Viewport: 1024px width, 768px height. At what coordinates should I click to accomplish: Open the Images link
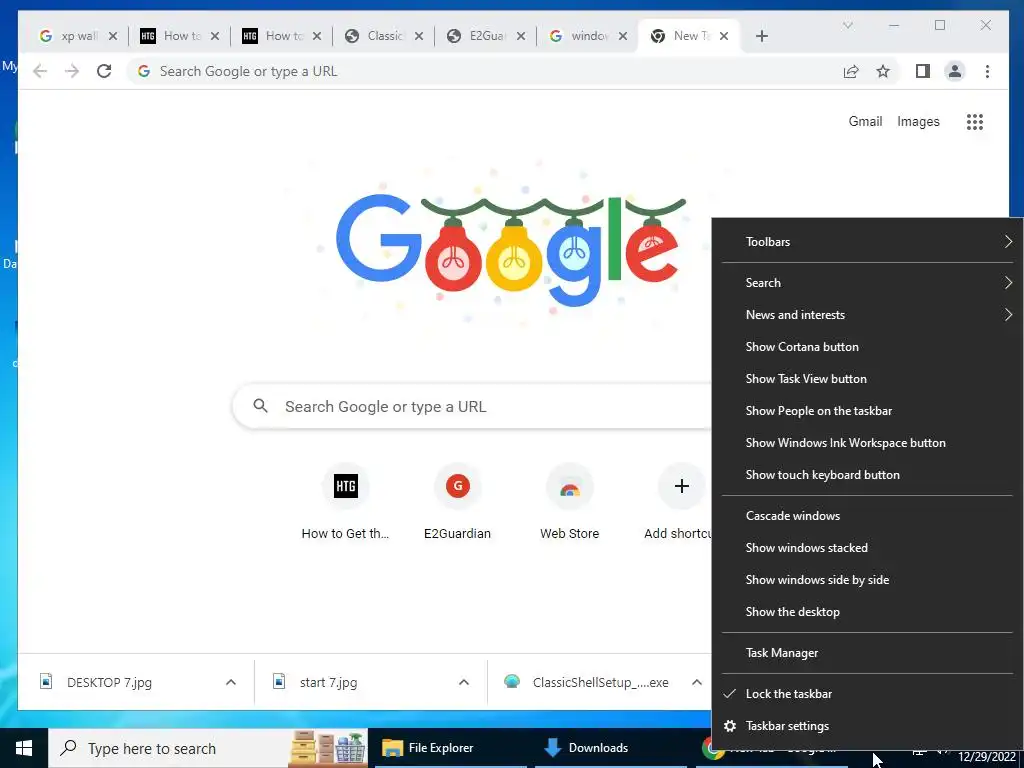(x=918, y=121)
